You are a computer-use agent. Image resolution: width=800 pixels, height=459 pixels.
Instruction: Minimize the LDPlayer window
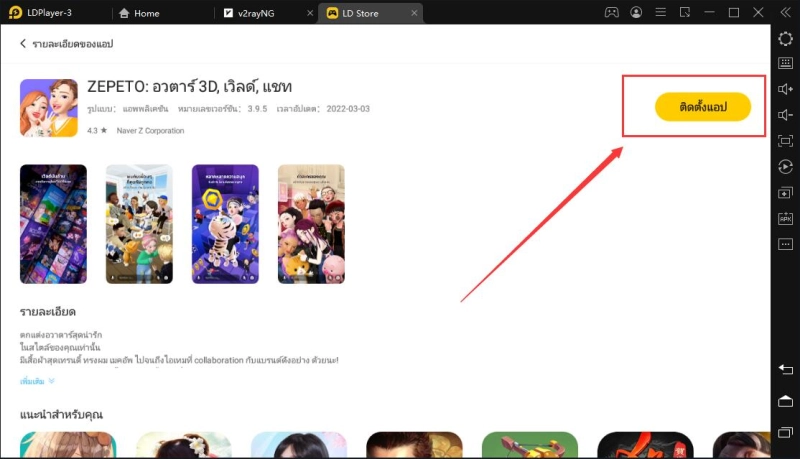[709, 12]
